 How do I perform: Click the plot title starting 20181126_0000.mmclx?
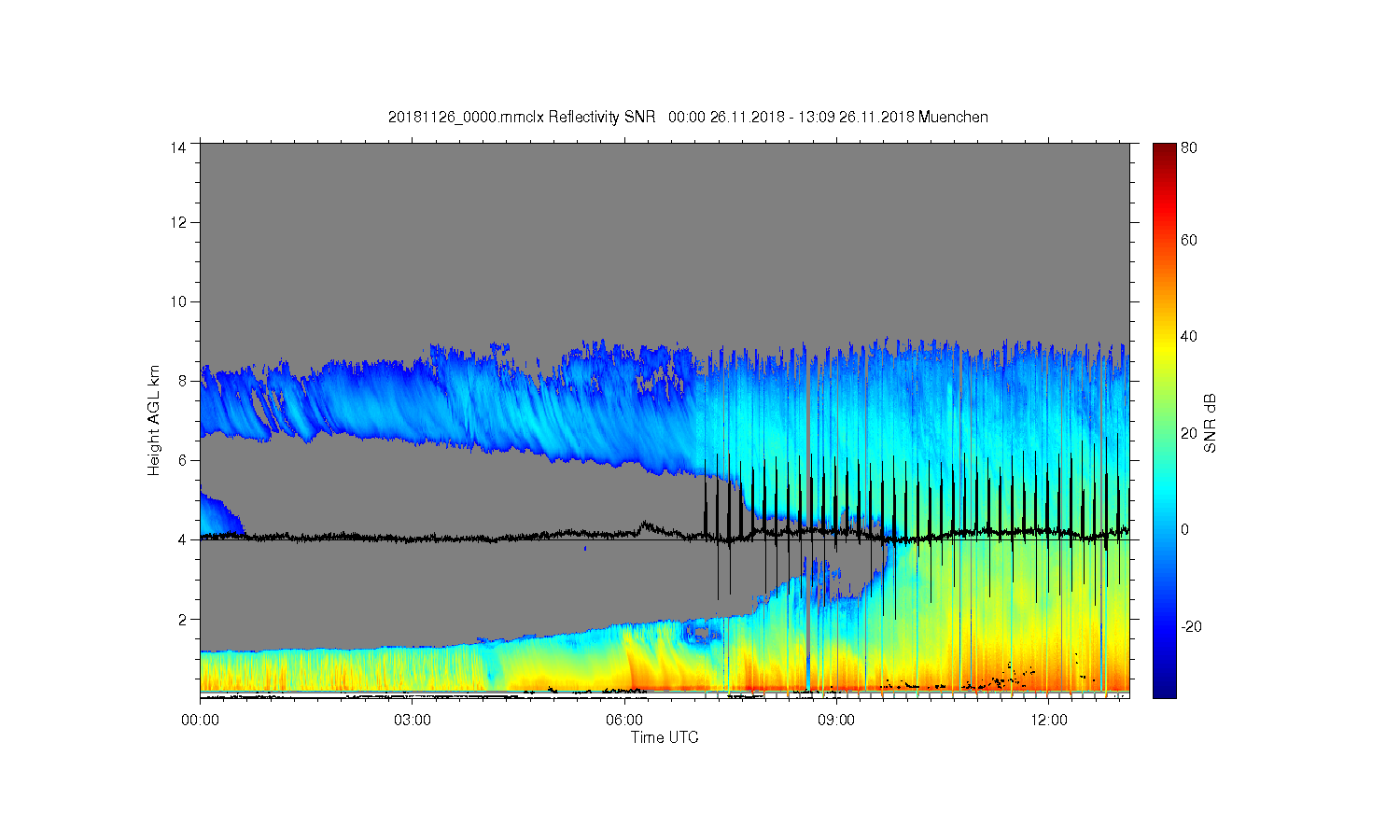(688, 117)
